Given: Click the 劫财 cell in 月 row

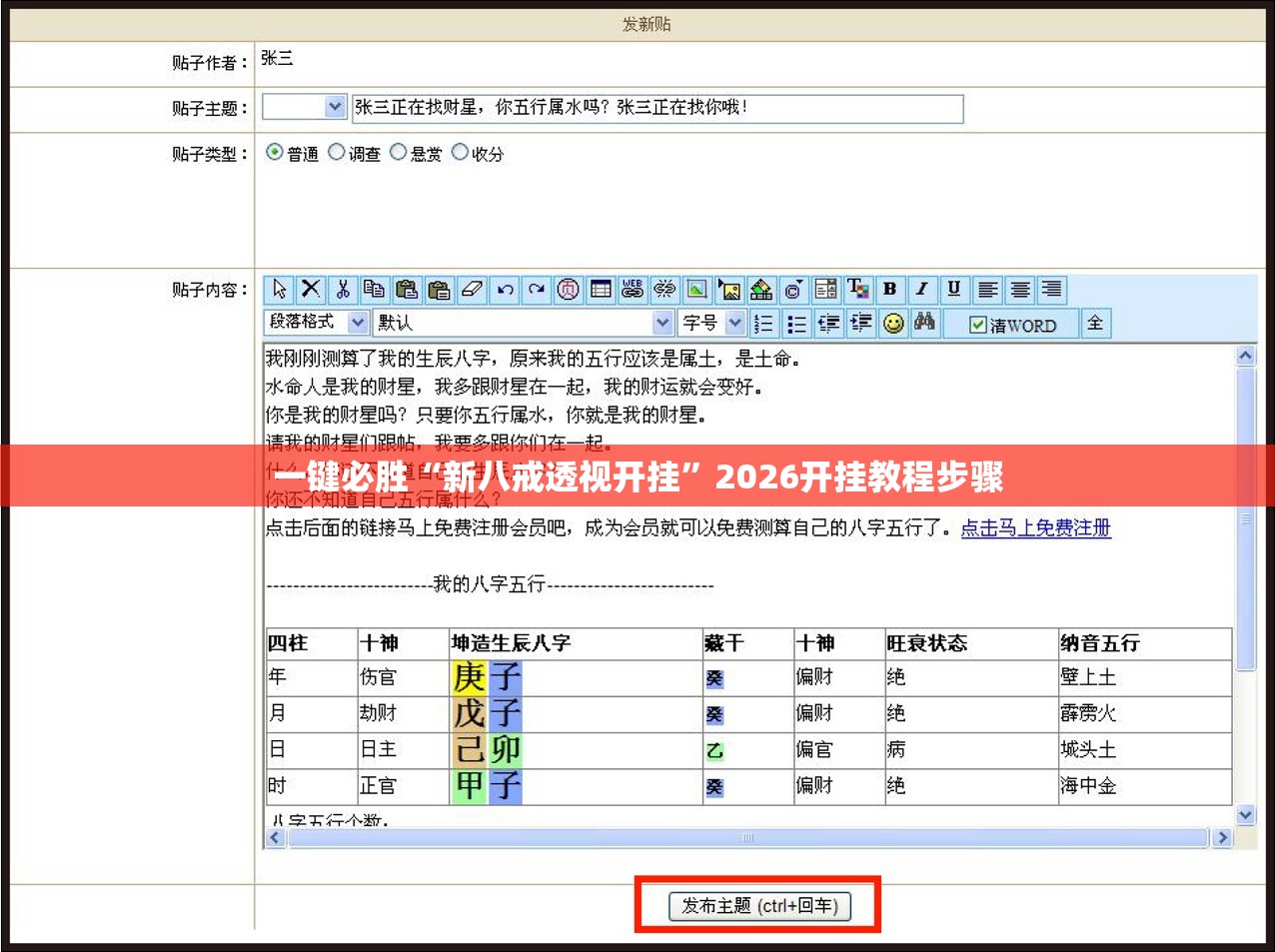Looking at the screenshot, I should click(403, 713).
